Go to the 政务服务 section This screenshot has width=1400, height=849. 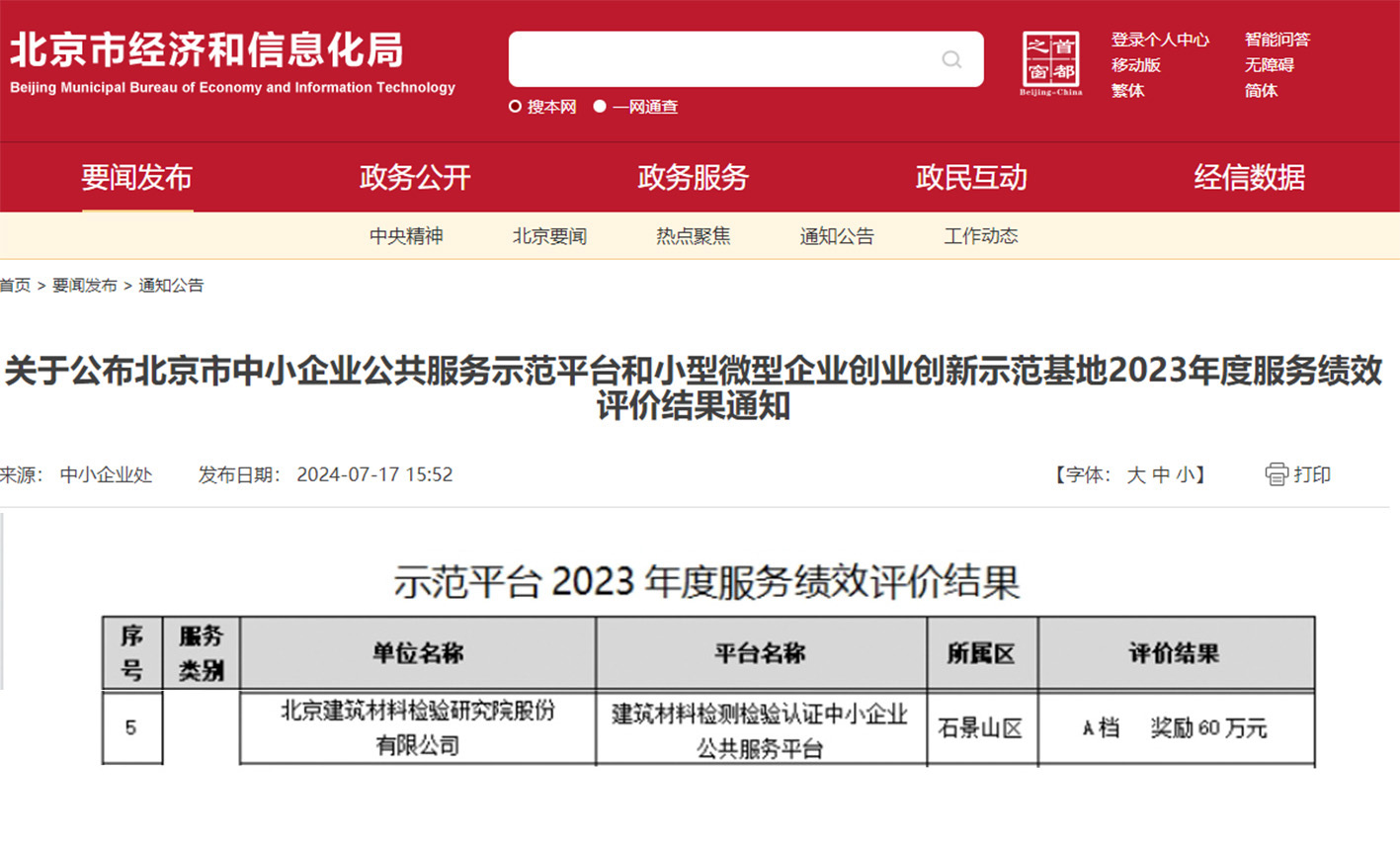[x=693, y=178]
